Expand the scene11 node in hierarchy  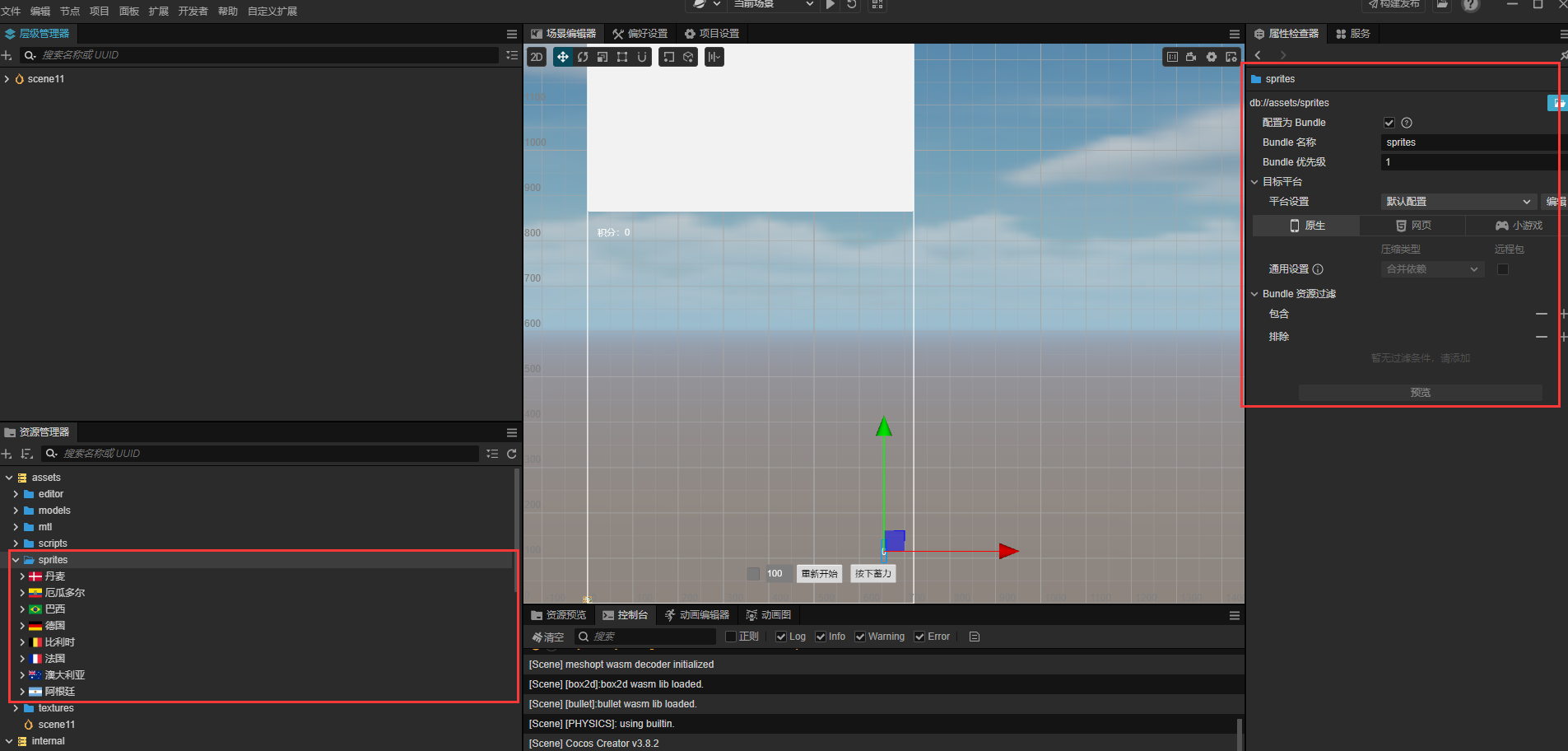[7, 79]
